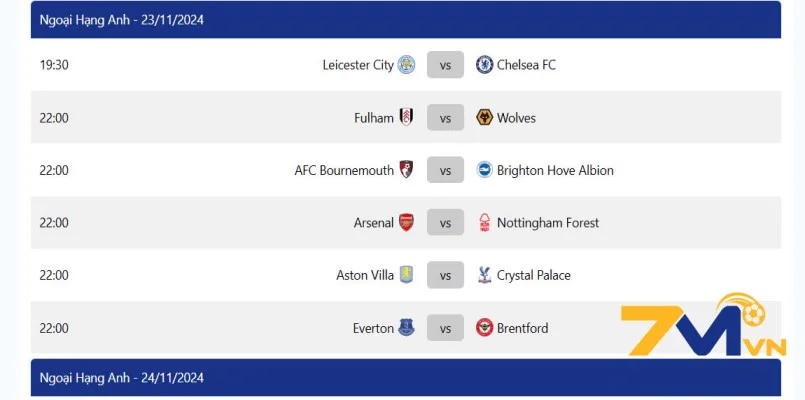Click the Everton club crest
The width and height of the screenshot is (805, 400).
coord(406,328)
